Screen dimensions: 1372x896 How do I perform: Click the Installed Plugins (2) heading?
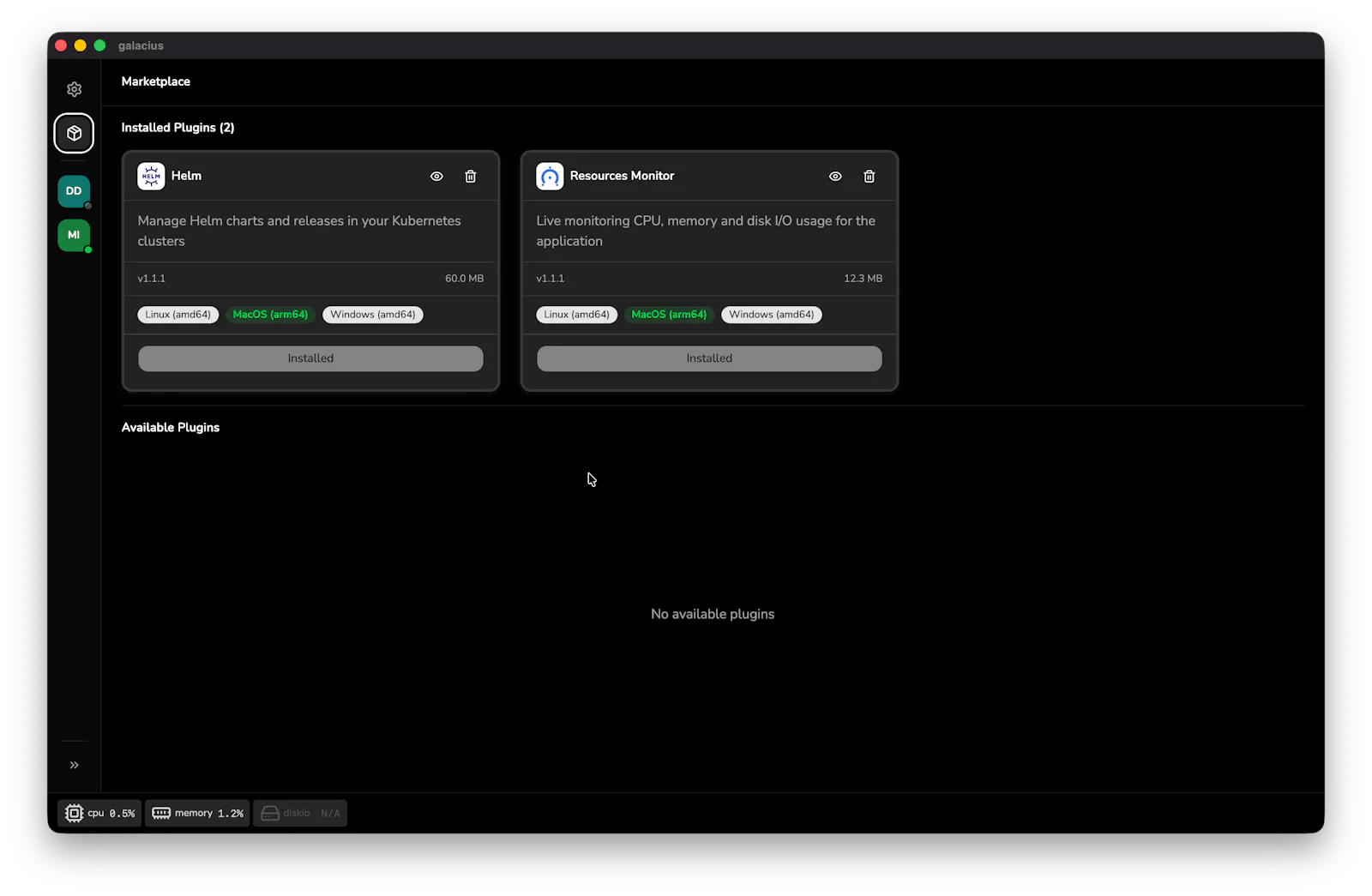[x=178, y=128]
